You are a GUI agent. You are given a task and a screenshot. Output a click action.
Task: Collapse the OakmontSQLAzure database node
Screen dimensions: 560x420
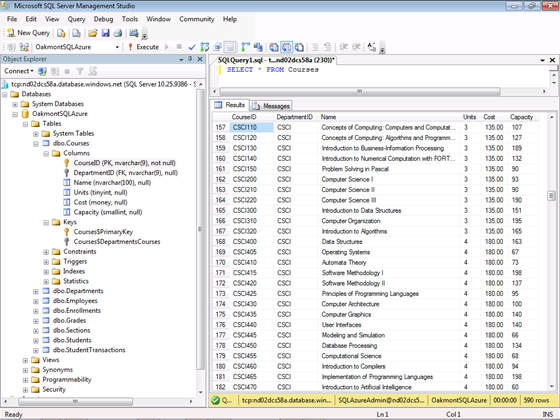(15, 114)
